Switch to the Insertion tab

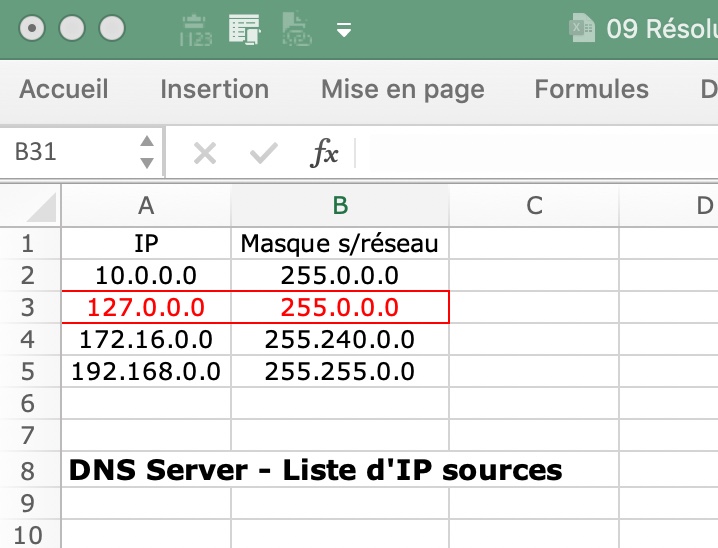pyautogui.click(x=214, y=89)
